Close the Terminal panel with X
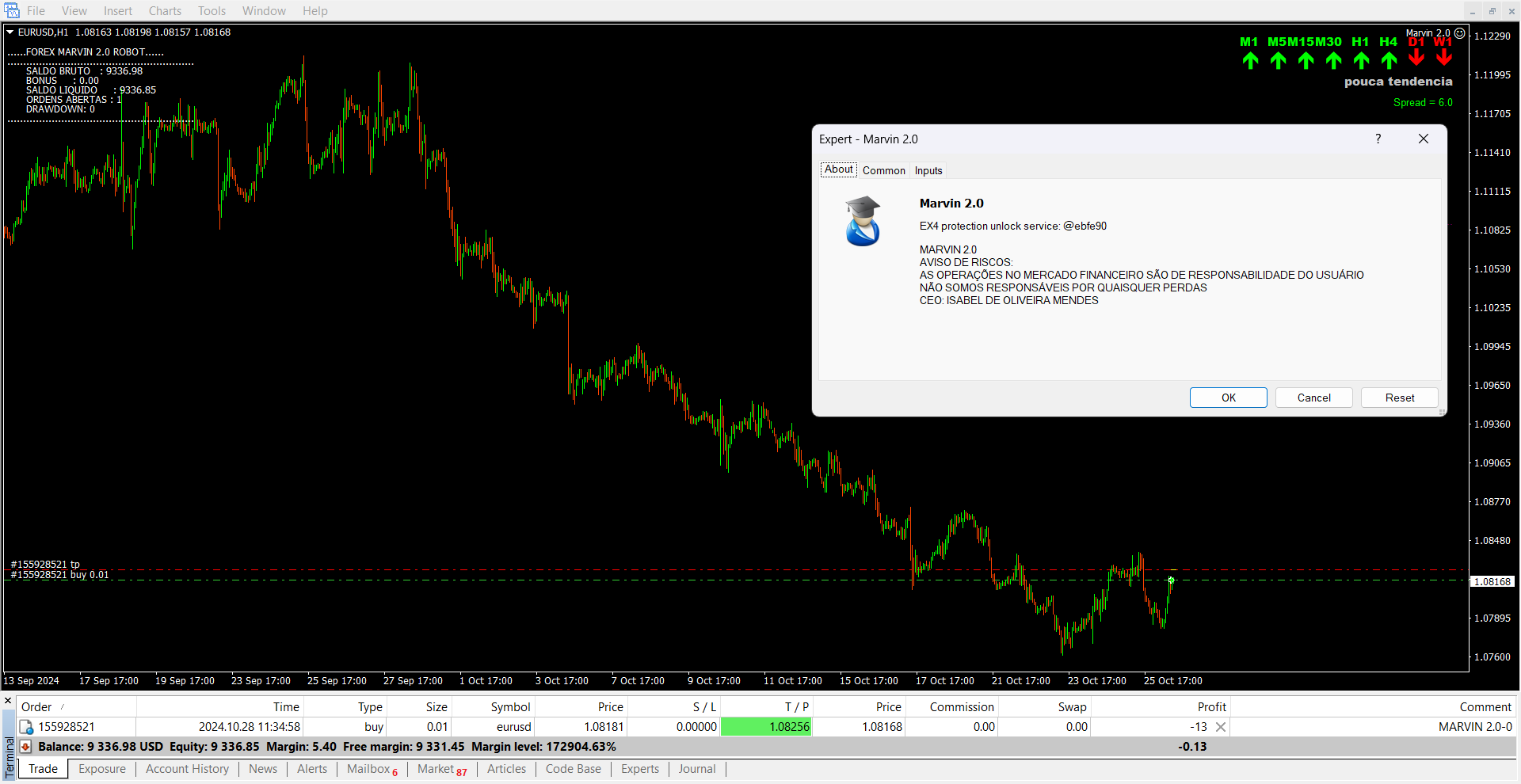The height and width of the screenshot is (784, 1521). point(8,700)
